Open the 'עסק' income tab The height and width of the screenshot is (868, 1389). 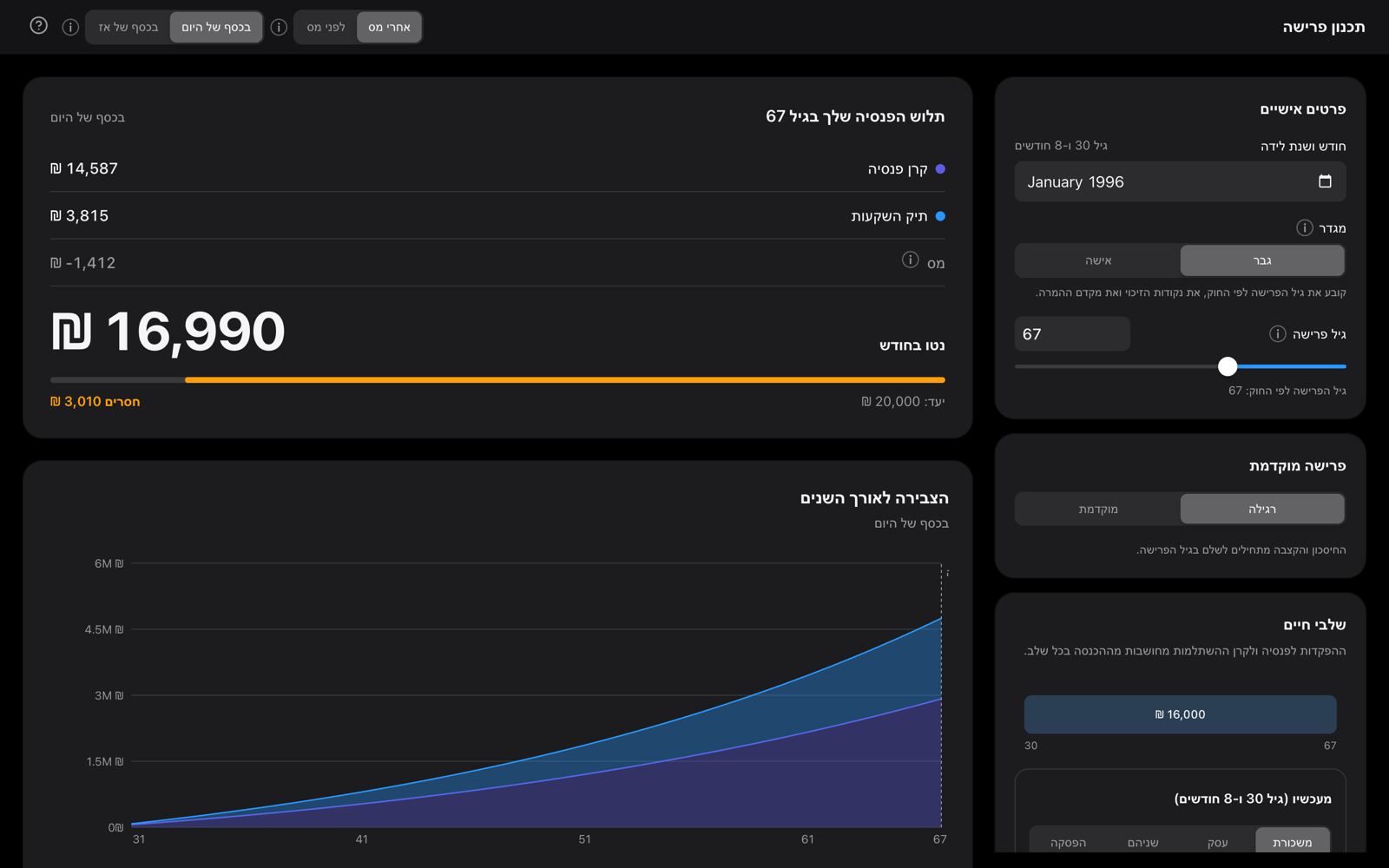click(x=1218, y=841)
